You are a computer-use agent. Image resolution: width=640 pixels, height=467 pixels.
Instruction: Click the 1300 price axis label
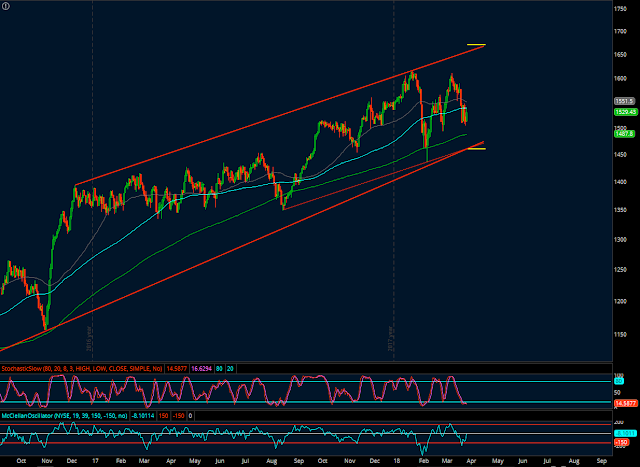point(620,239)
